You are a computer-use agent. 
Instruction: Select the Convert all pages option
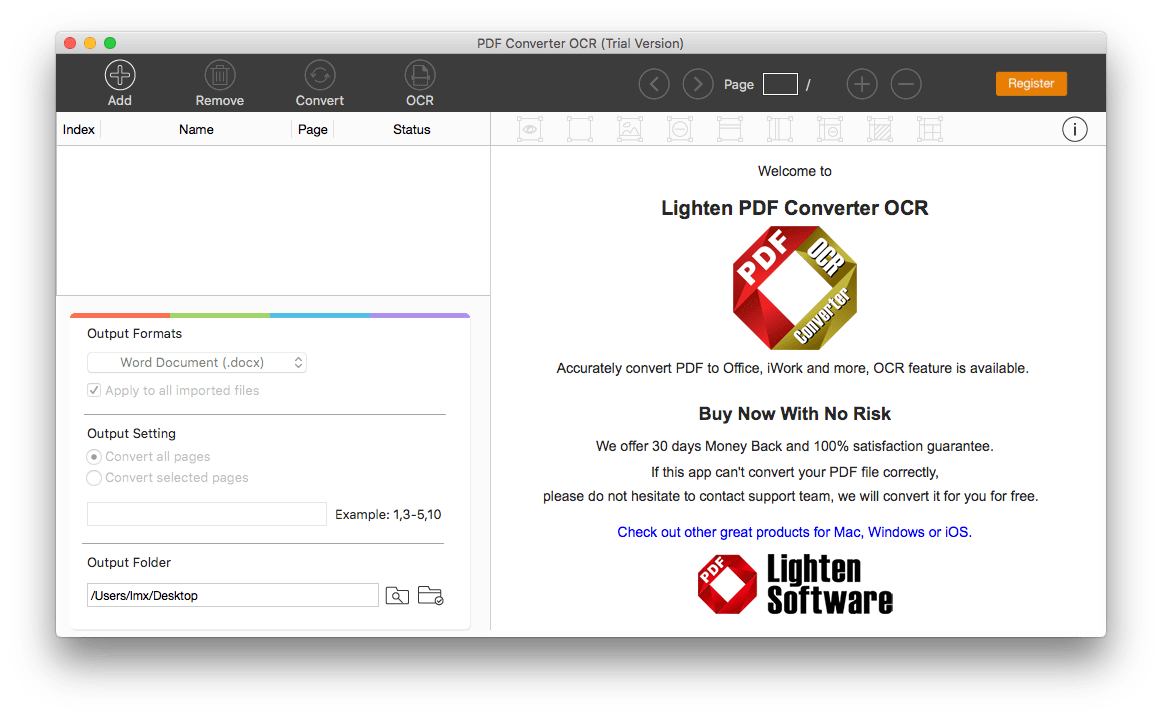pos(93,456)
